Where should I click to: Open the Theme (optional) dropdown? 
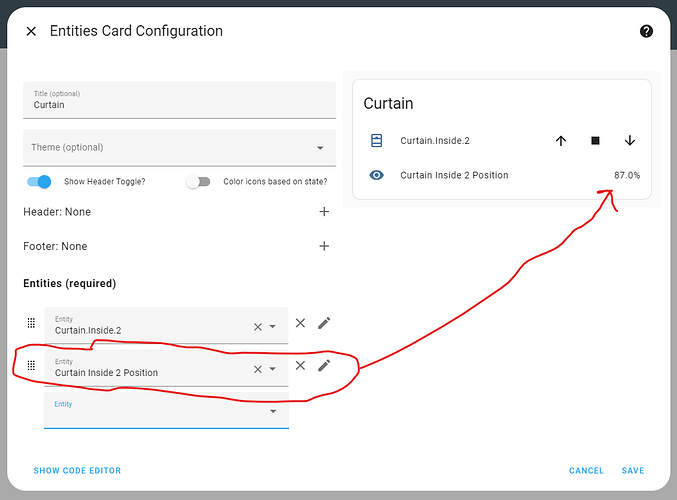point(180,148)
